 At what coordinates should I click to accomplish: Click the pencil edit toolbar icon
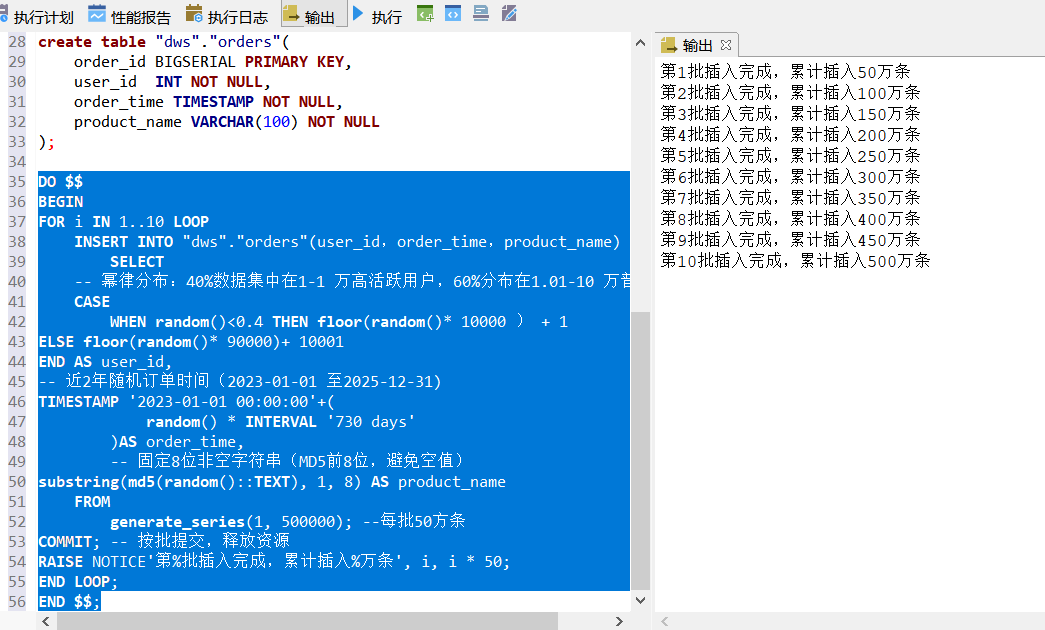click(x=509, y=15)
